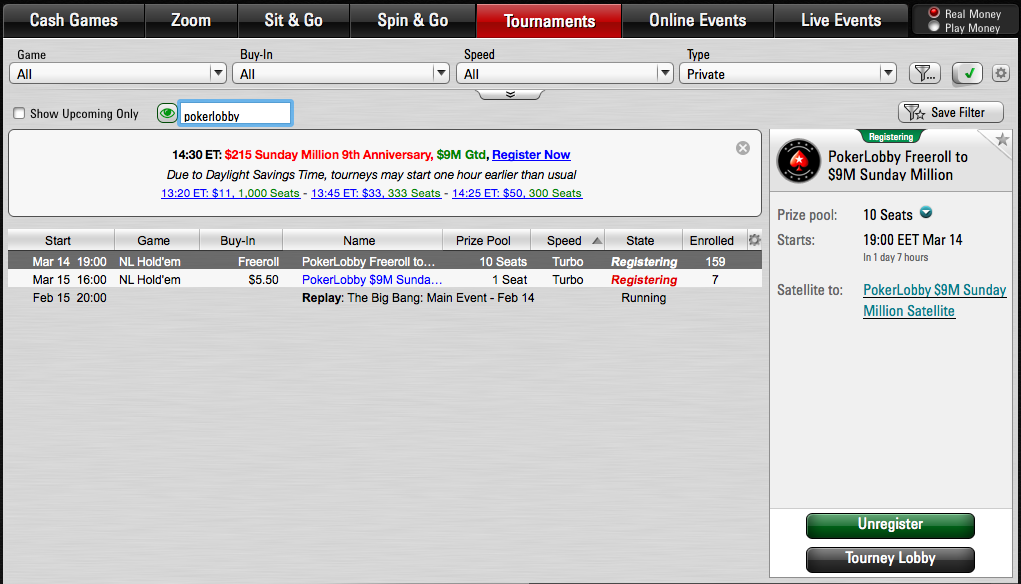Toggle the green checkmark filter button
Screen dimensions: 1021x584
tap(968, 74)
